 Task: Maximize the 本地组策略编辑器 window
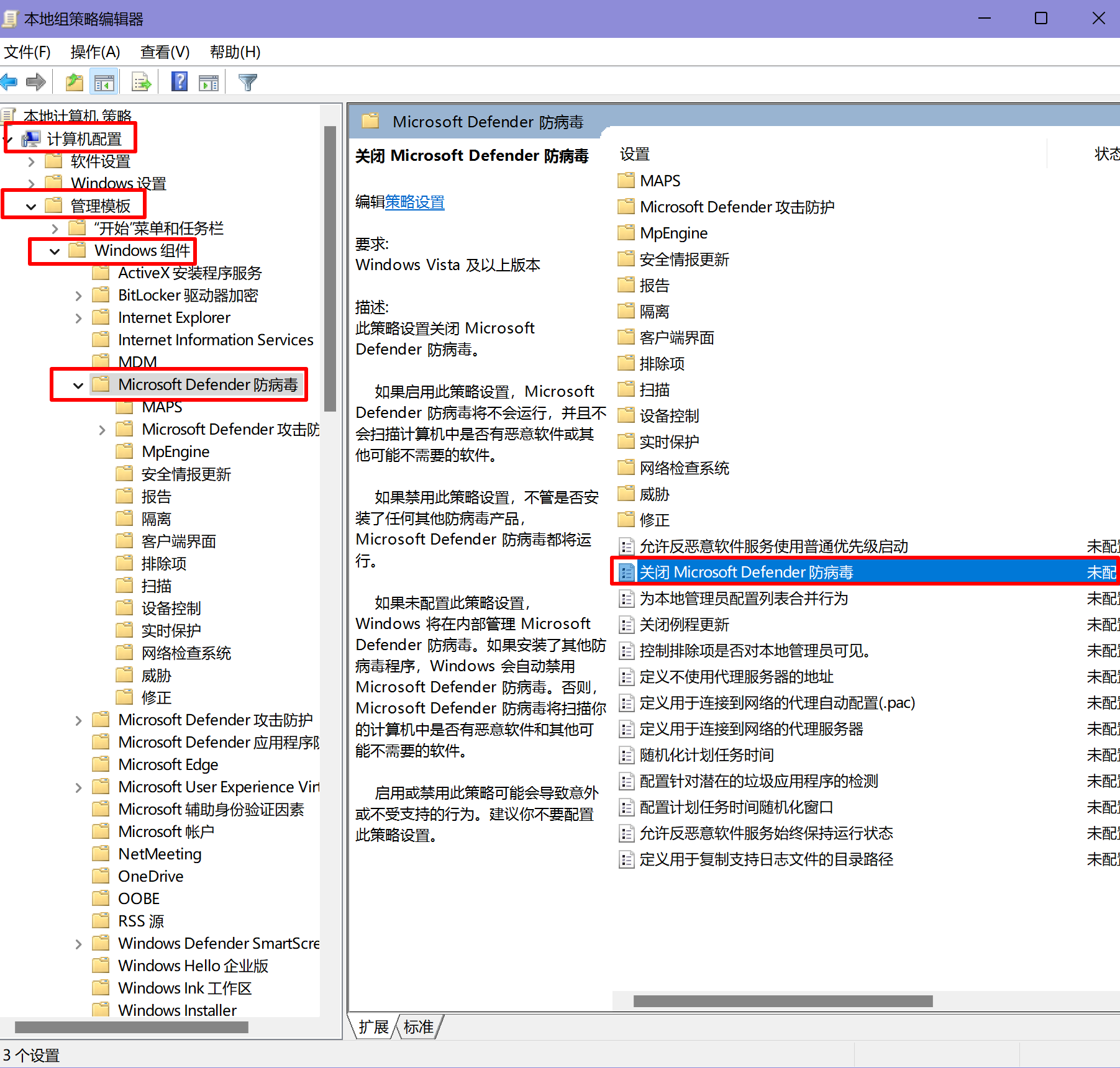pyautogui.click(x=1041, y=19)
